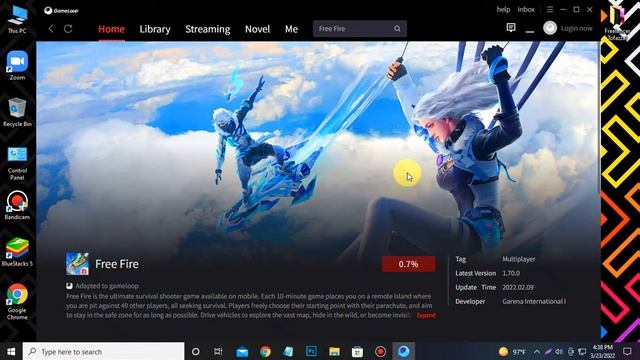Open the volume control in tray
The width and height of the screenshot is (640, 360).
559,351
